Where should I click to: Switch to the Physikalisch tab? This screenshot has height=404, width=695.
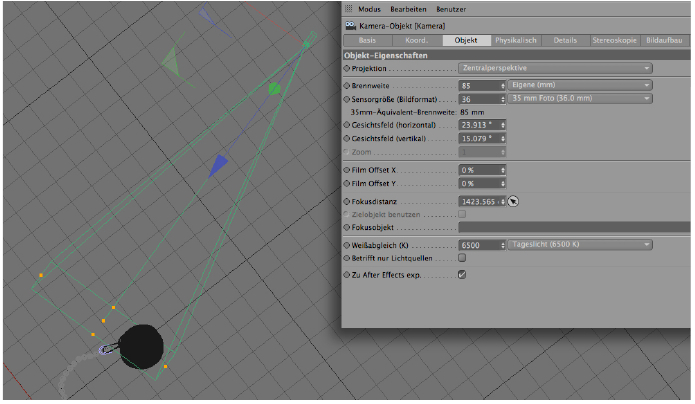pyautogui.click(x=515, y=40)
